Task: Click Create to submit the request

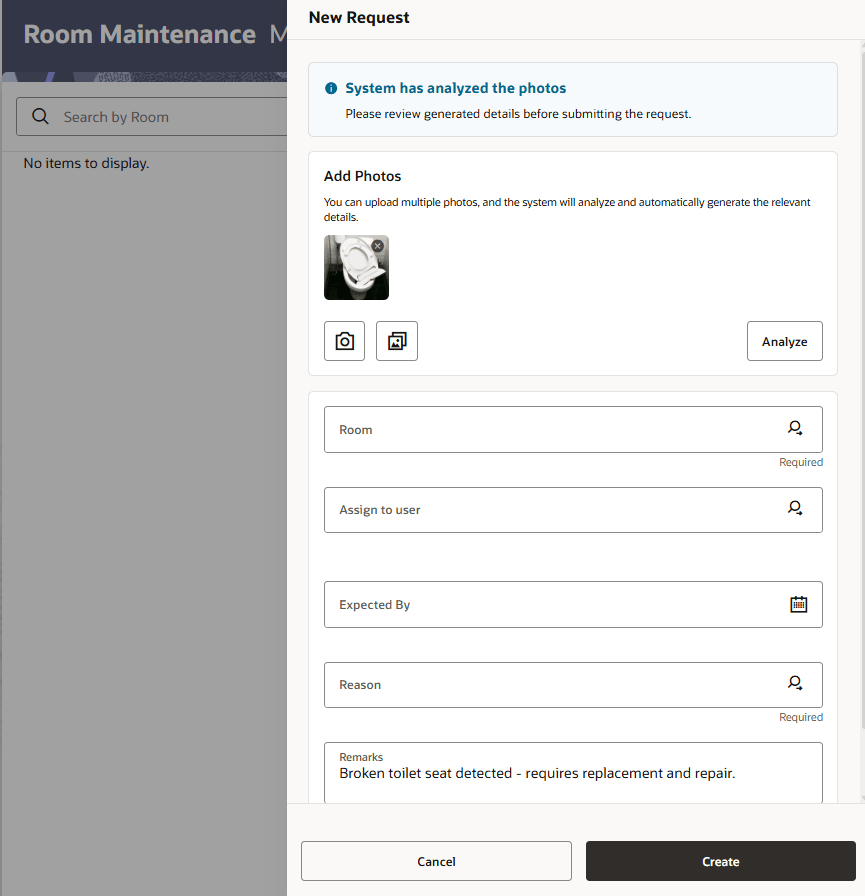Action: (x=720, y=861)
